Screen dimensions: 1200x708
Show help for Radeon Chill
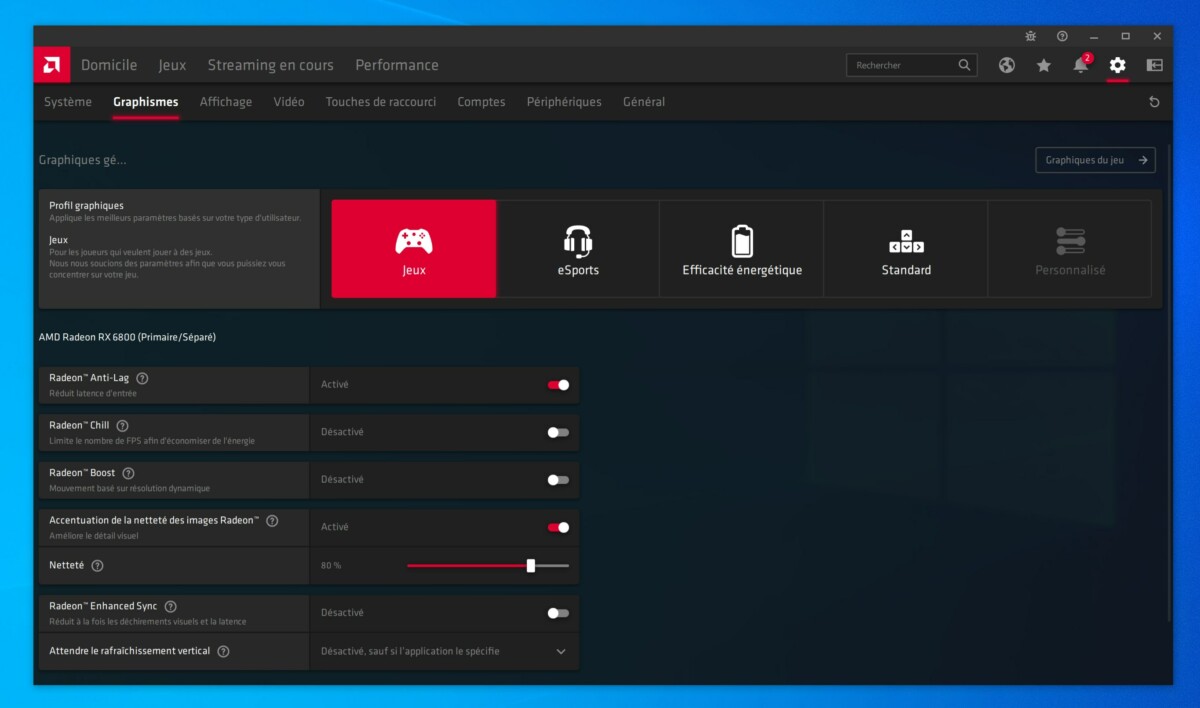pyautogui.click(x=122, y=426)
